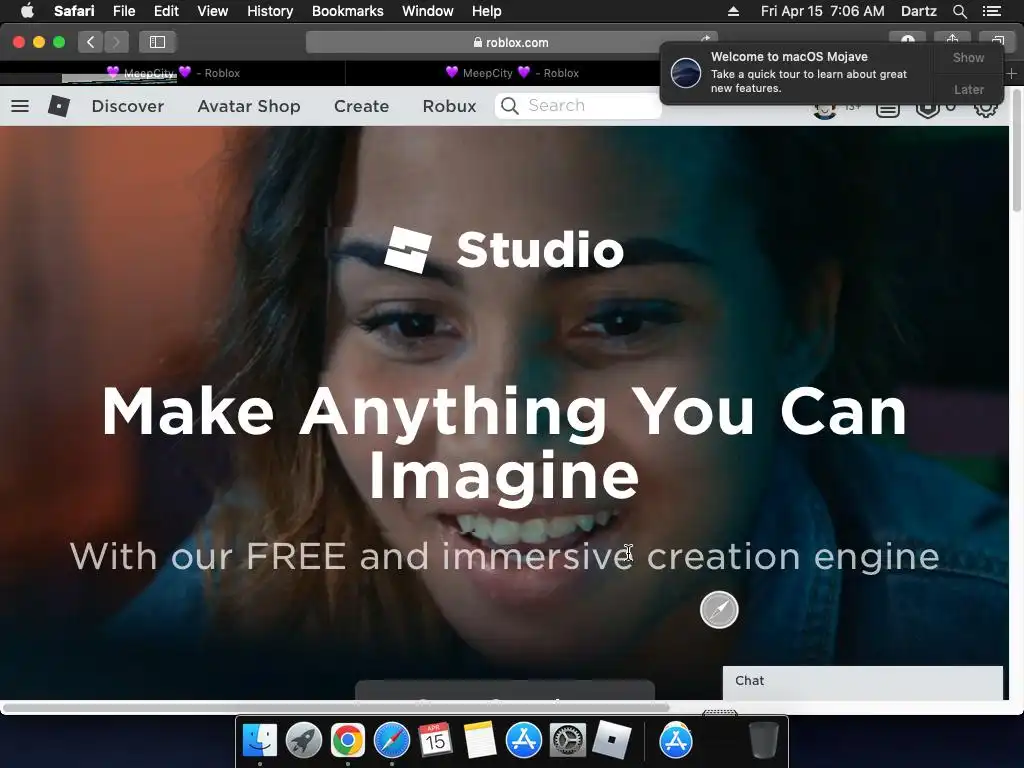Open the Notes app in the Dock
Image resolution: width=1024 pixels, height=768 pixels.
click(x=480, y=741)
